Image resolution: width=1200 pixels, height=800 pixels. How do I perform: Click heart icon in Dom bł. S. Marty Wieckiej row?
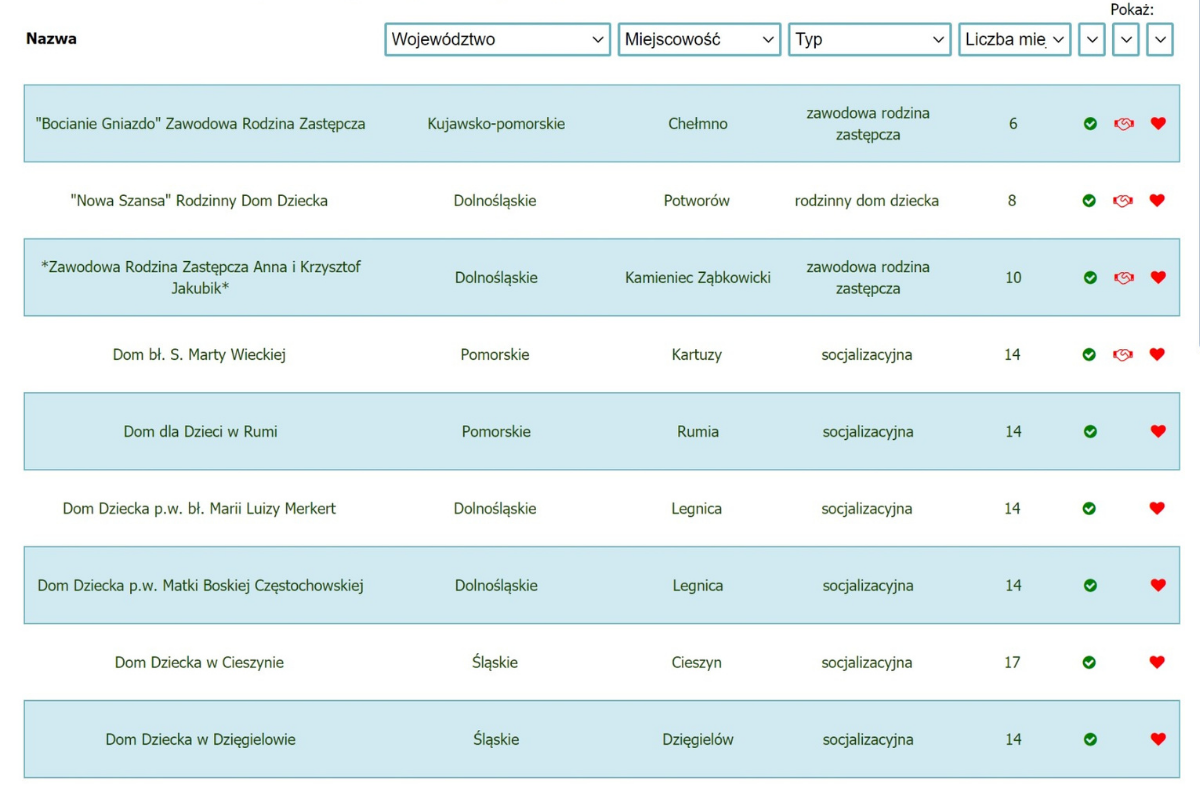1157,354
